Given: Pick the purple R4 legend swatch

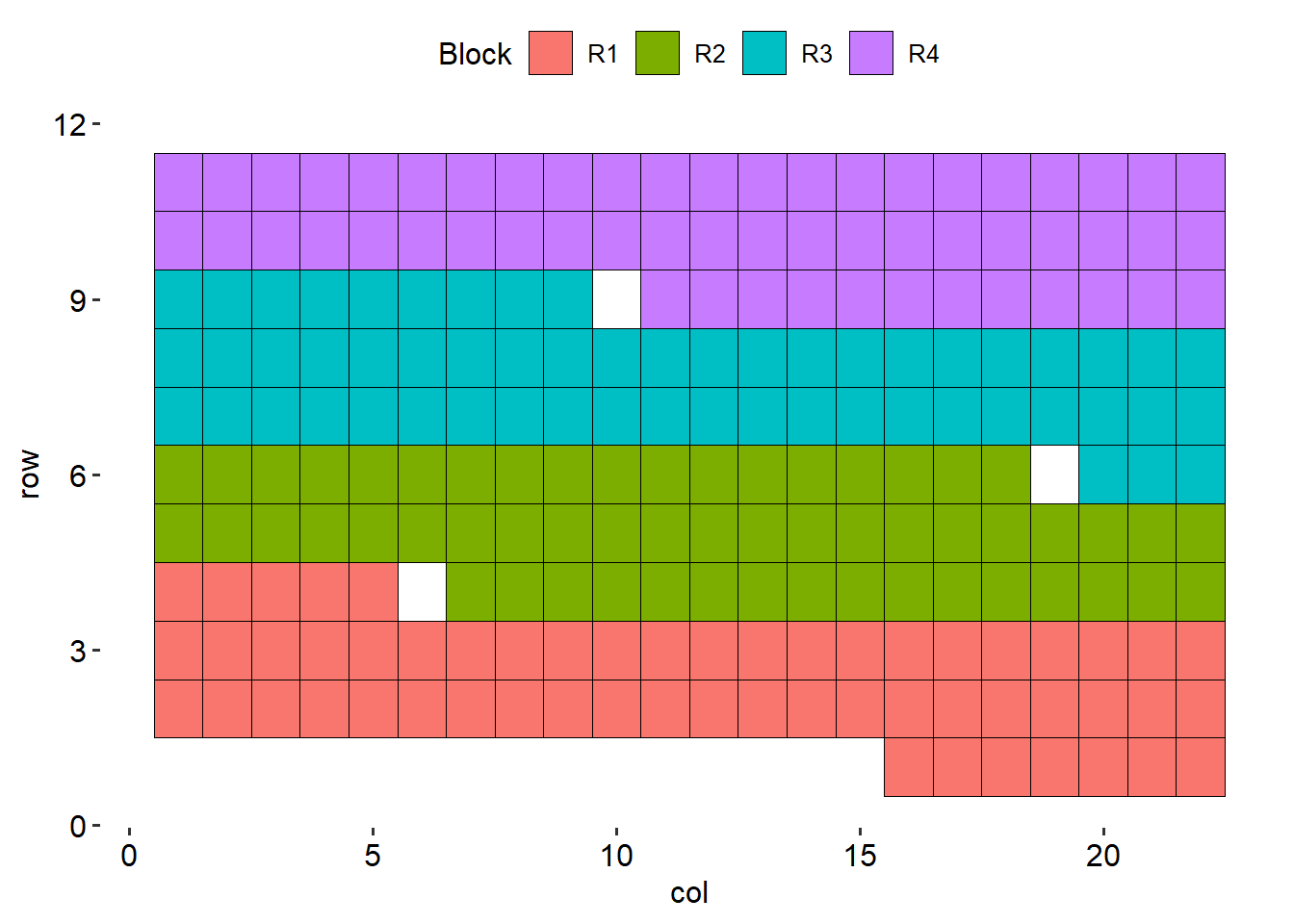Looking at the screenshot, I should tap(871, 53).
